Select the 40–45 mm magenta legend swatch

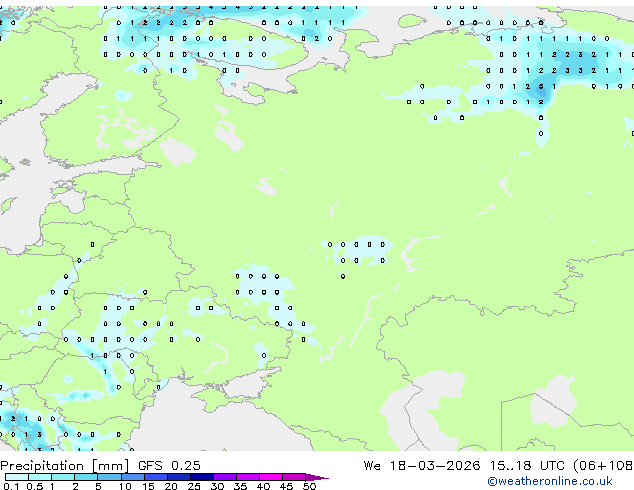(271, 477)
